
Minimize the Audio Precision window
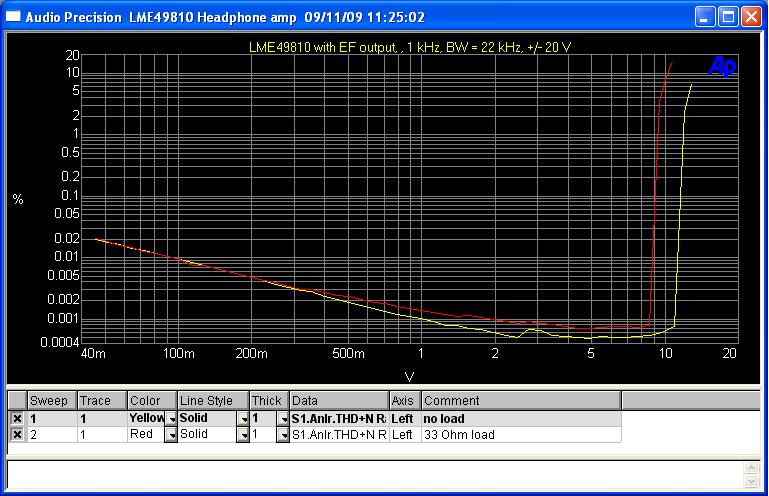click(x=705, y=17)
